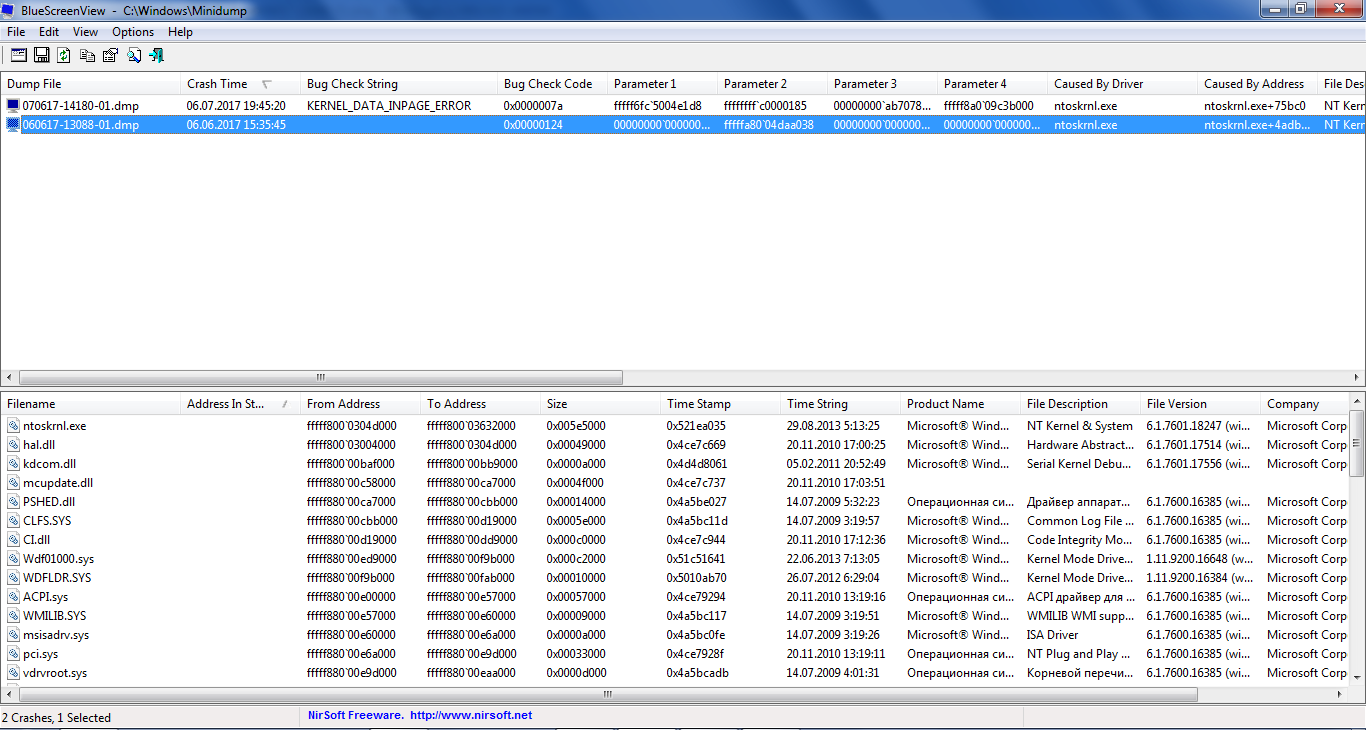Click the Exit door toolbar icon

[156, 56]
